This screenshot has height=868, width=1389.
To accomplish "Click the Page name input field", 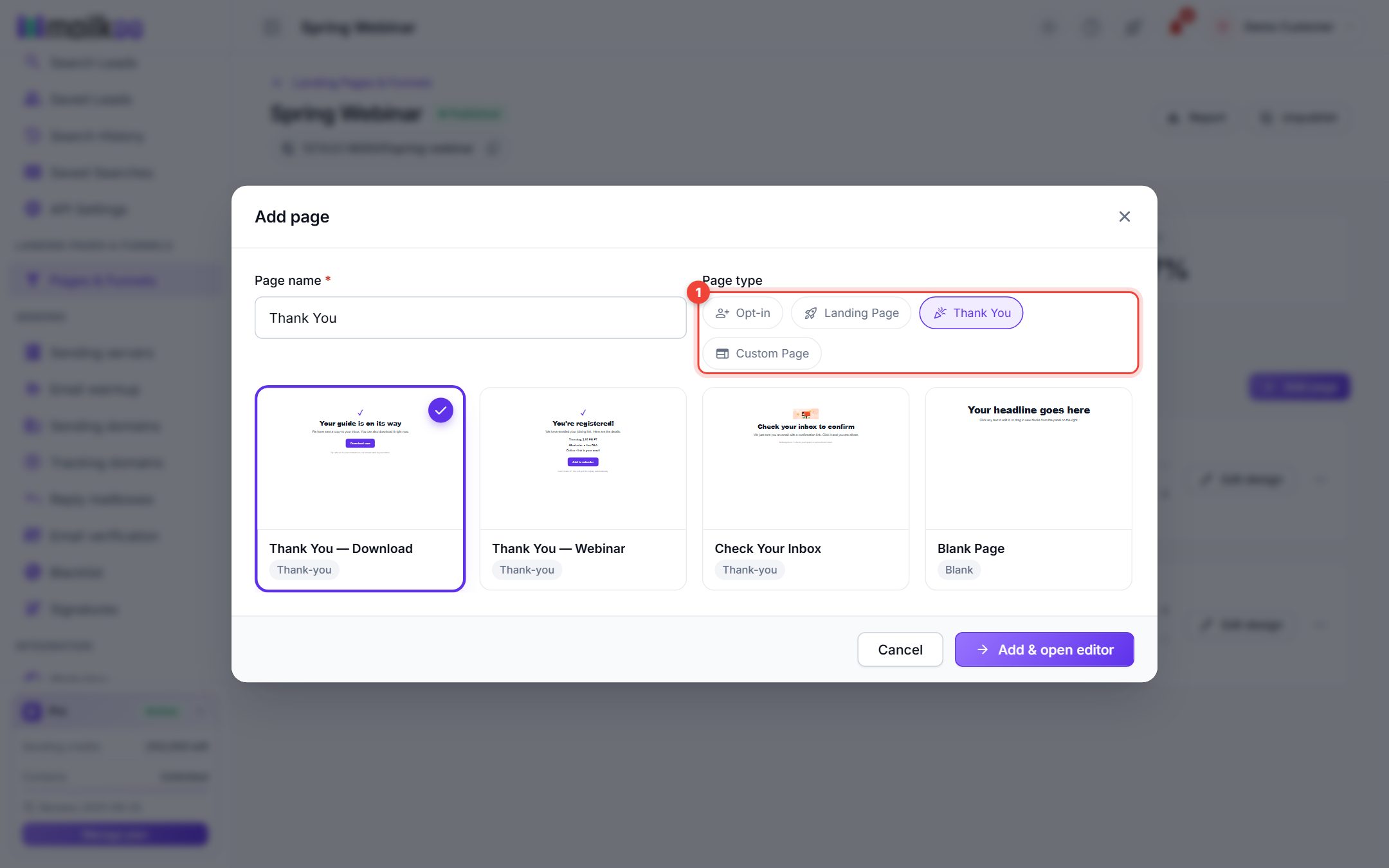I will [470, 318].
